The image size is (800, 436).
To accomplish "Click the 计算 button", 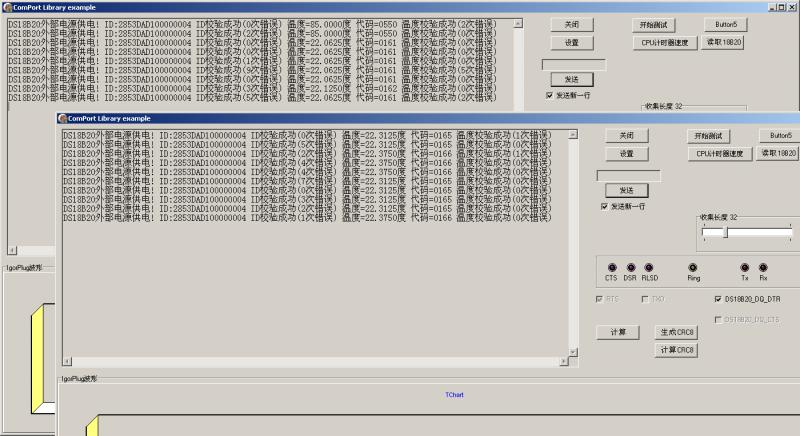I will pyautogui.click(x=617, y=332).
